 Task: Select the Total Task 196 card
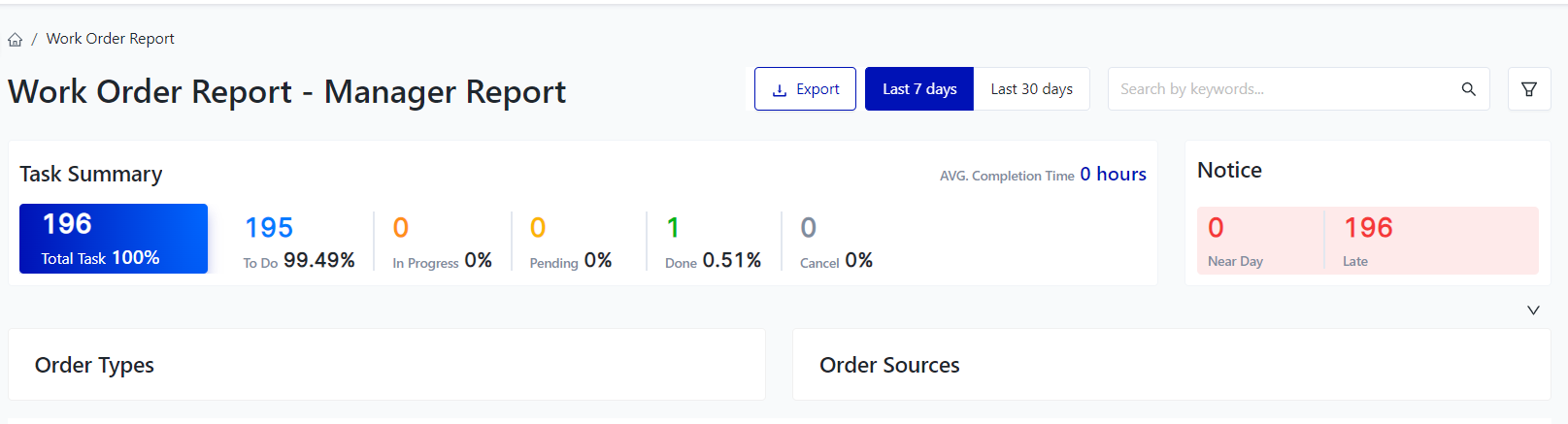(114, 239)
